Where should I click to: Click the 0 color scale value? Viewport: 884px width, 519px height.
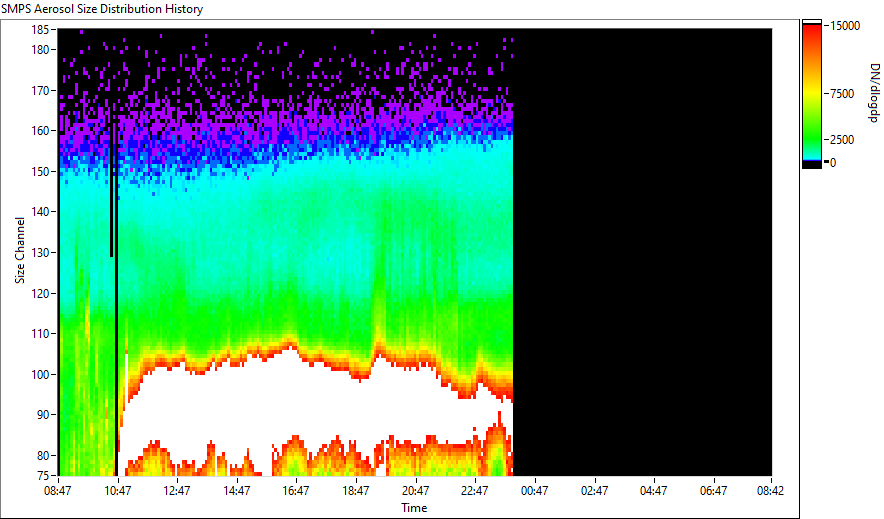pyautogui.click(x=833, y=163)
